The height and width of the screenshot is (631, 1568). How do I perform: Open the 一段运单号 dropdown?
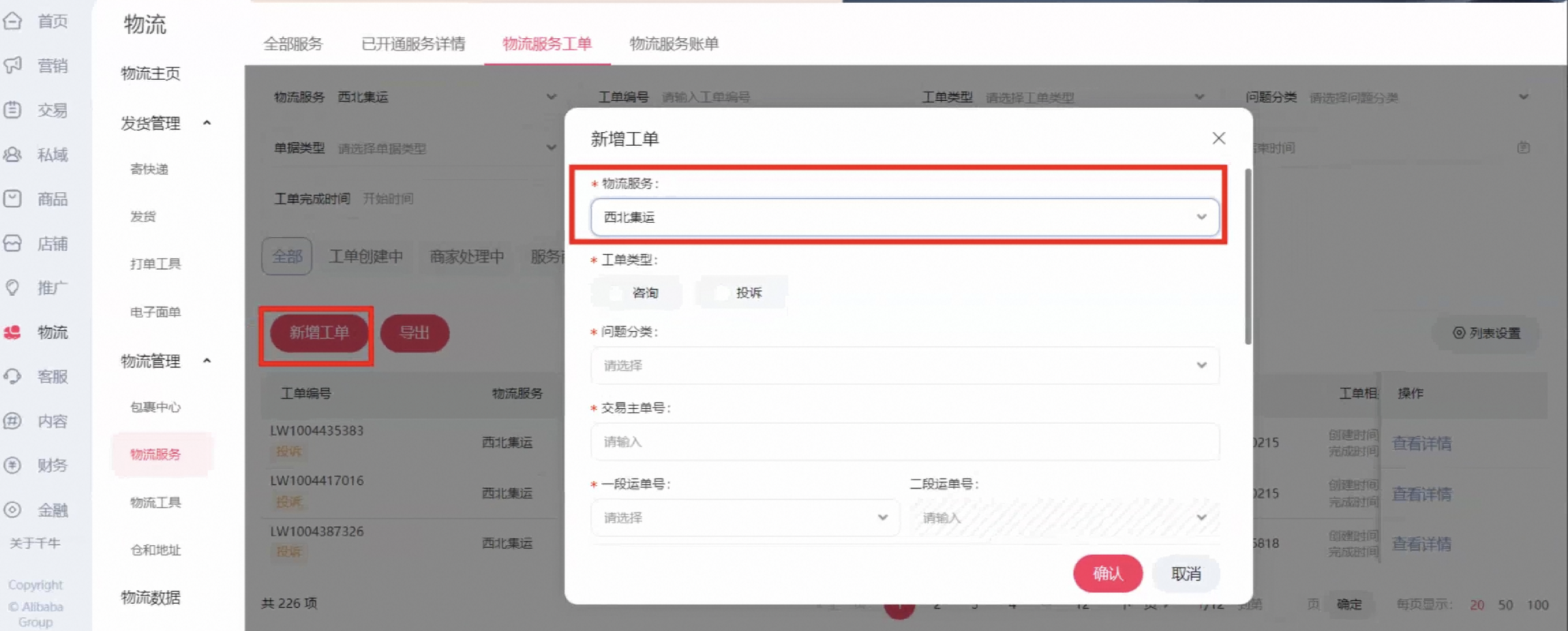[x=745, y=518]
